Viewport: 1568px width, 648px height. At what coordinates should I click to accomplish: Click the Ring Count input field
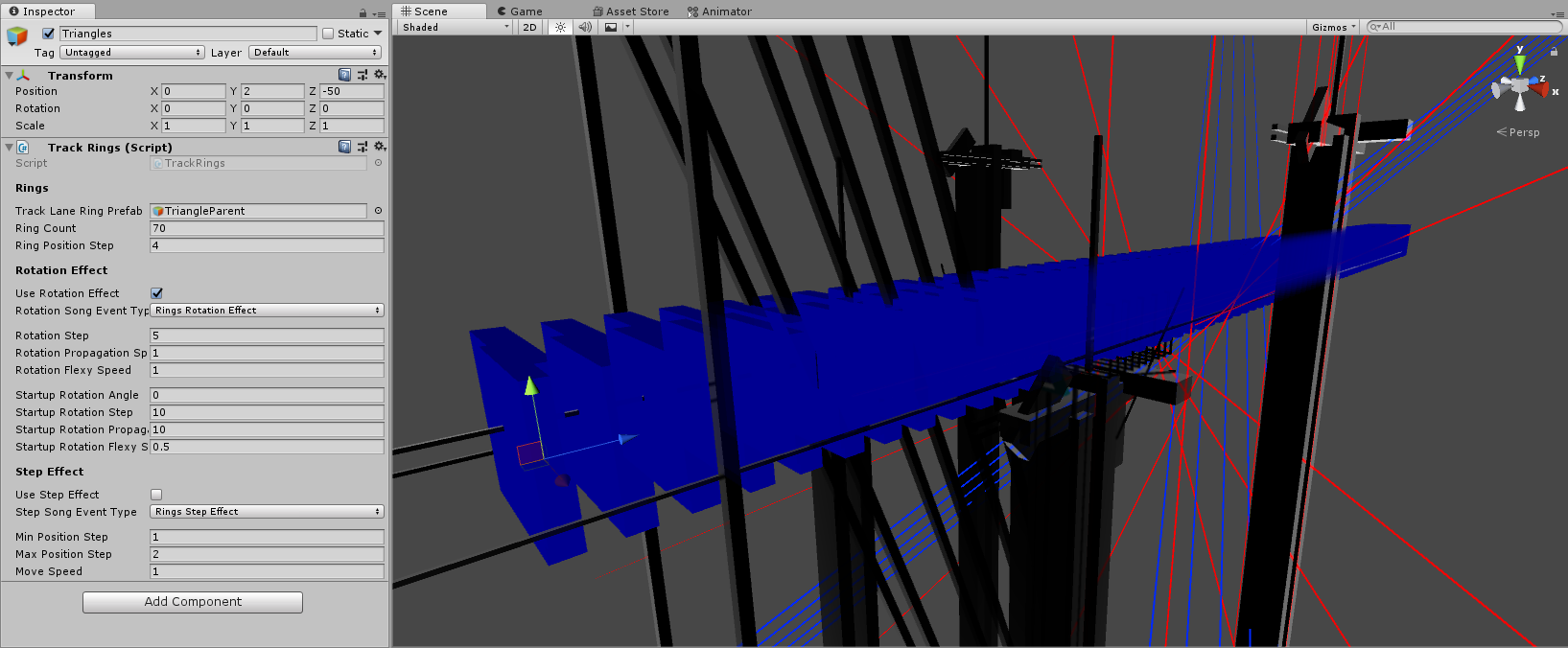tap(267, 228)
